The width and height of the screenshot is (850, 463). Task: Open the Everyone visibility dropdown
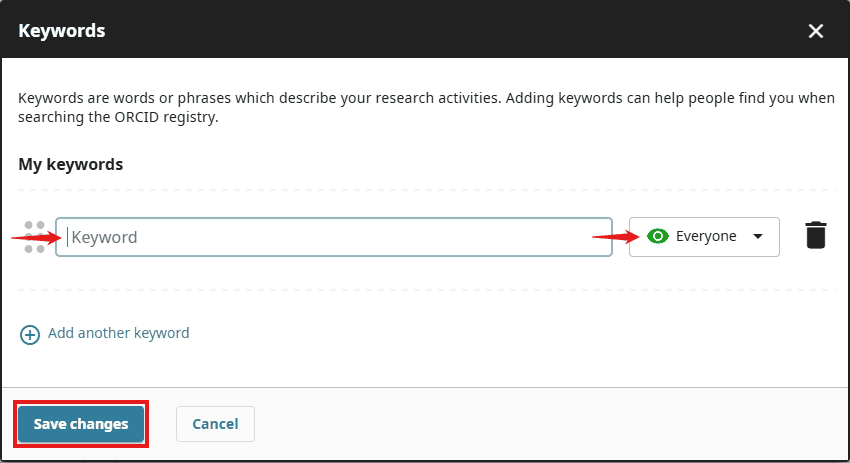pyautogui.click(x=704, y=237)
